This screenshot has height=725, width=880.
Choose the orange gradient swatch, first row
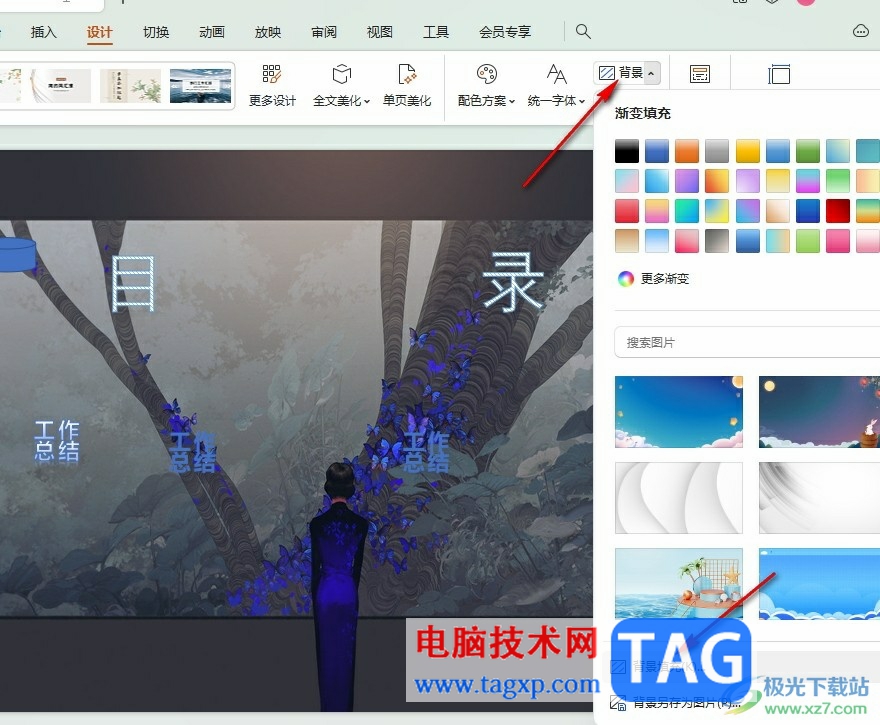(x=687, y=151)
